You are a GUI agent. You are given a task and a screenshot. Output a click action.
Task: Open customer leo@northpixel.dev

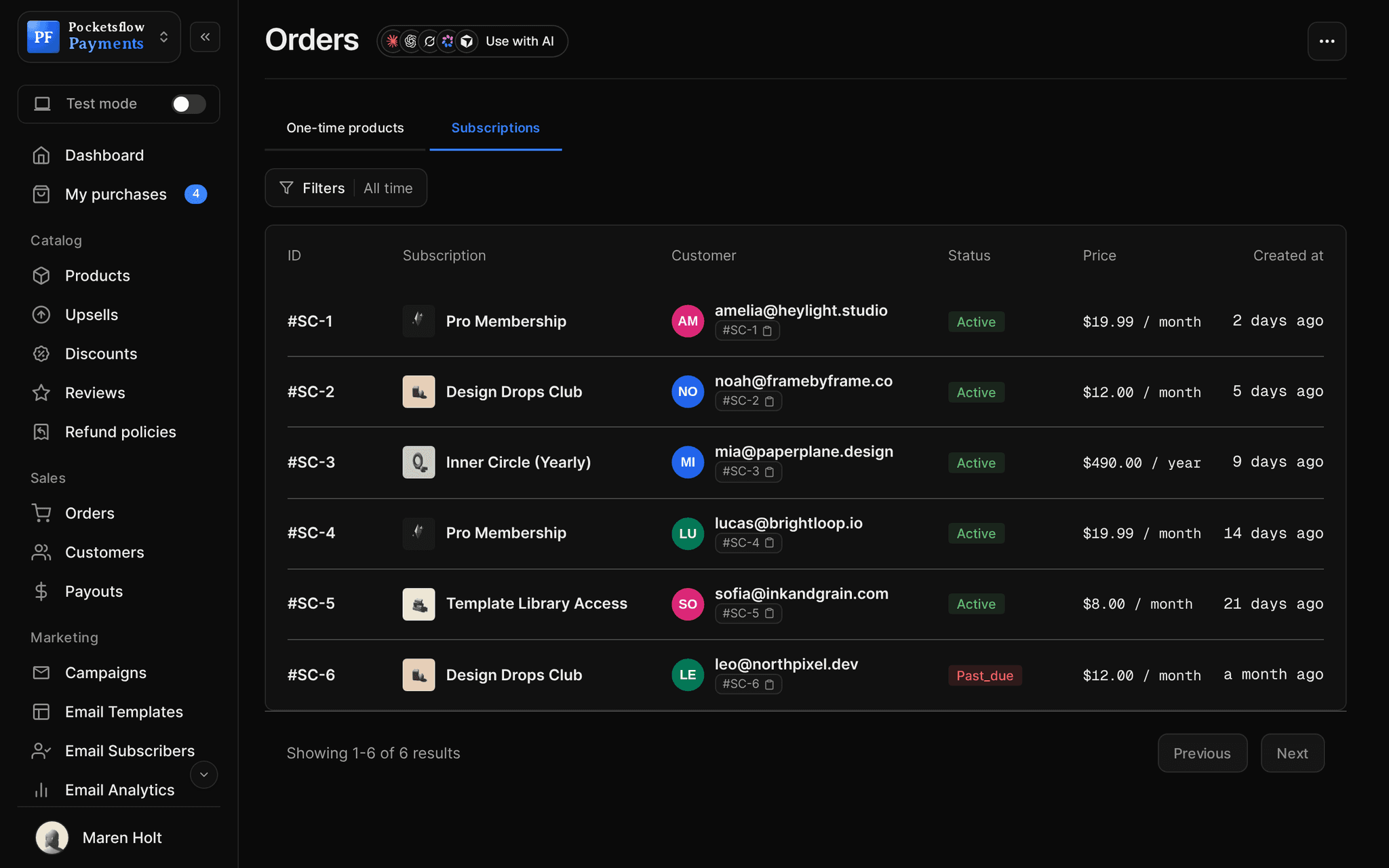pyautogui.click(x=787, y=665)
